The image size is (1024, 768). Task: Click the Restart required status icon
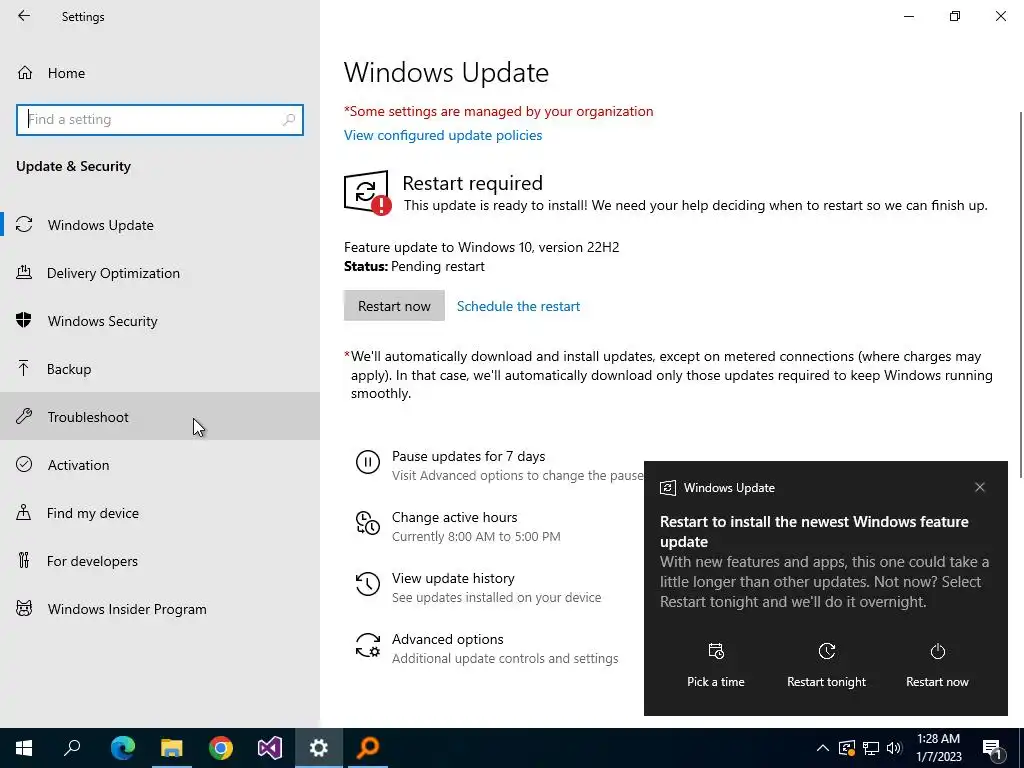367,193
